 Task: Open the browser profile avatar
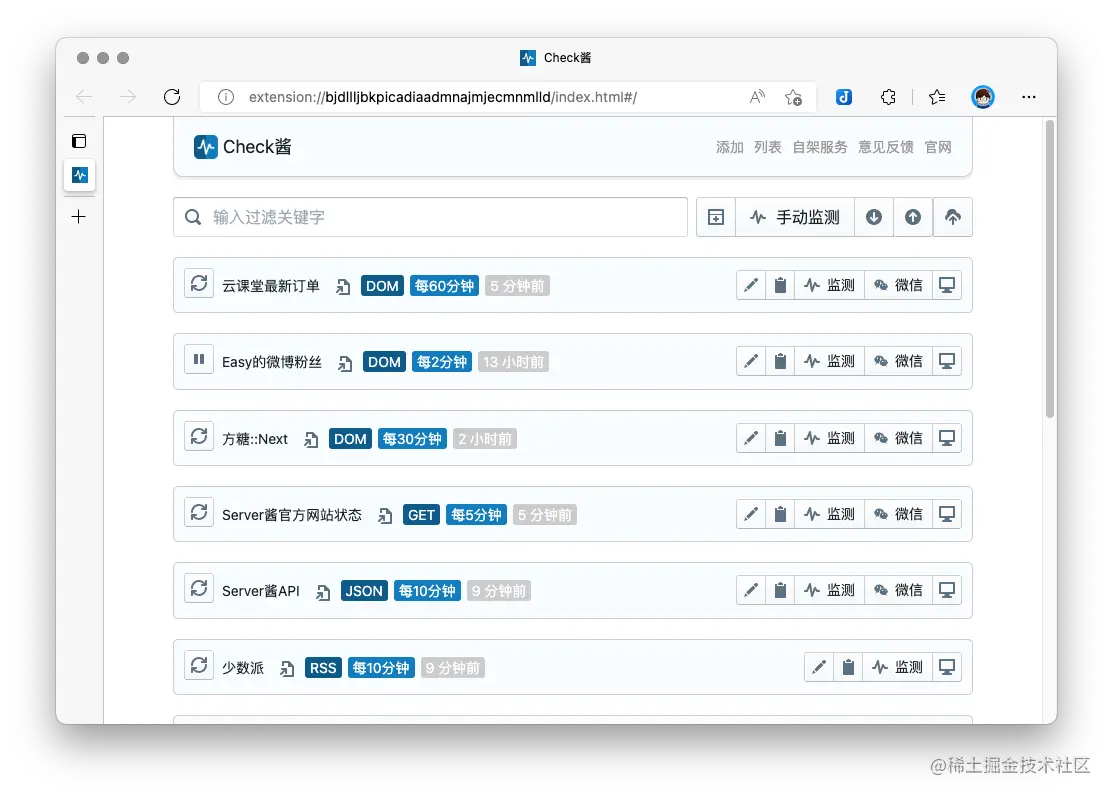983,97
